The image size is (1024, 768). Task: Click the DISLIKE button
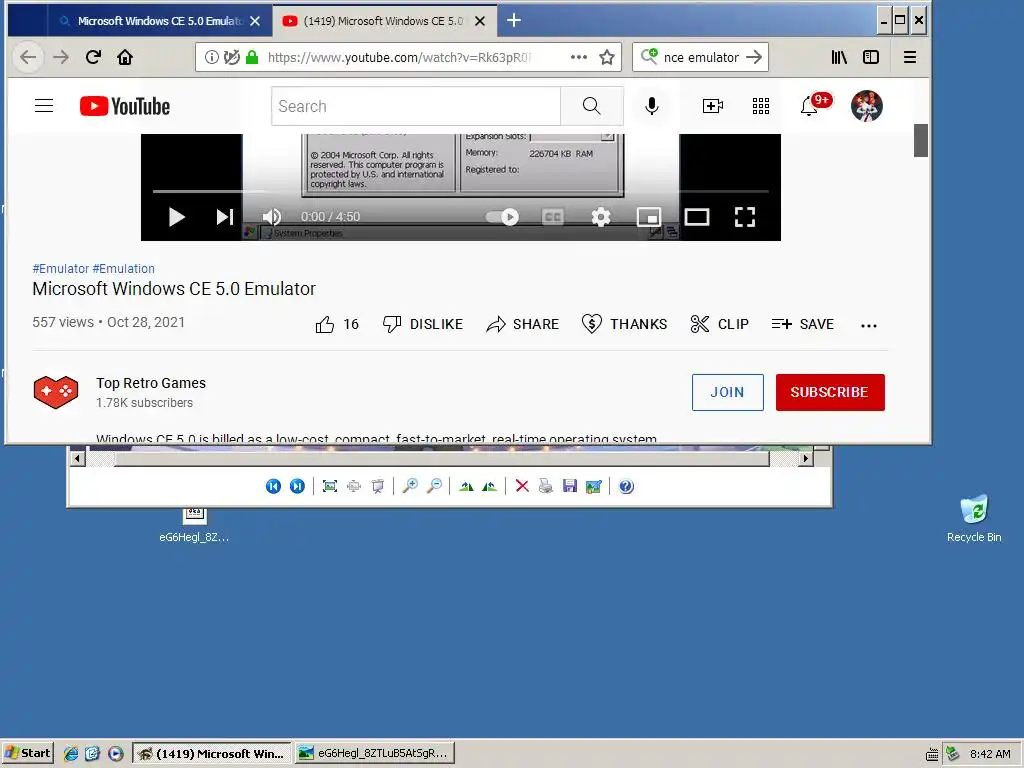(x=423, y=324)
